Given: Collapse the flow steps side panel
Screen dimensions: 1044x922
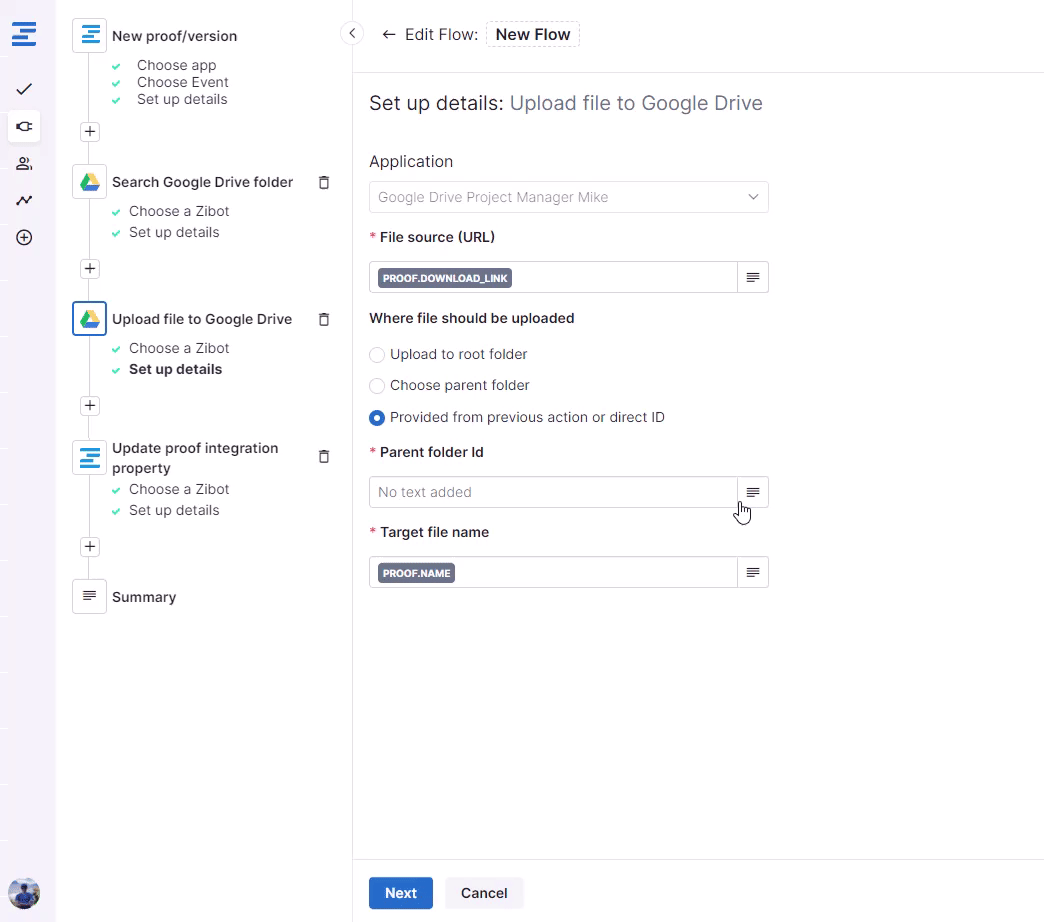Looking at the screenshot, I should pyautogui.click(x=352, y=34).
